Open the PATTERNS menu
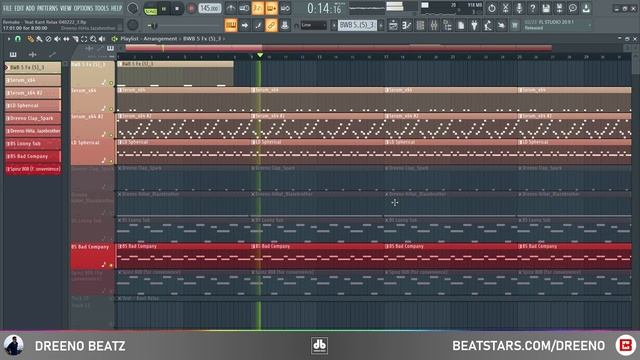This screenshot has height=360, width=640. pyautogui.click(x=48, y=8)
